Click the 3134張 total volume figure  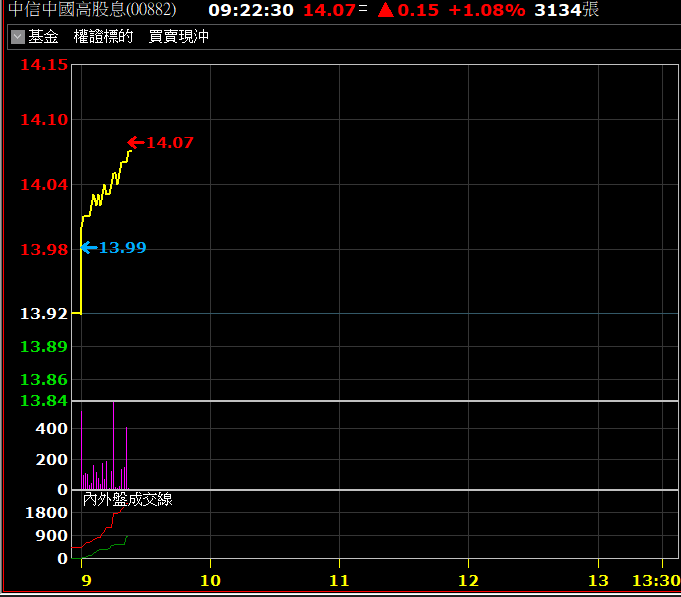[567, 11]
